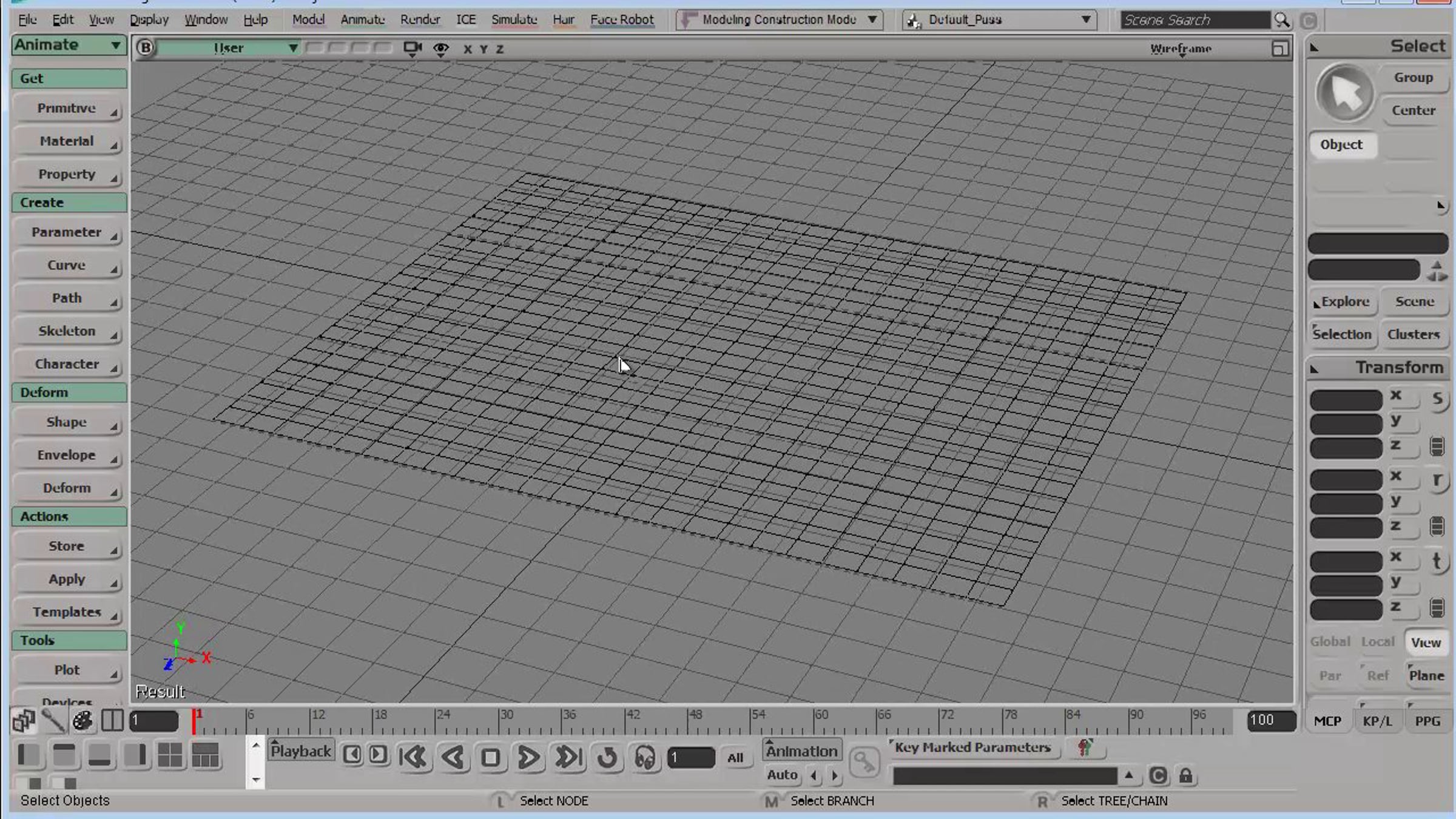Image resolution: width=1456 pixels, height=819 pixels.
Task: Click the C icon next to the lock
Action: click(1158, 776)
